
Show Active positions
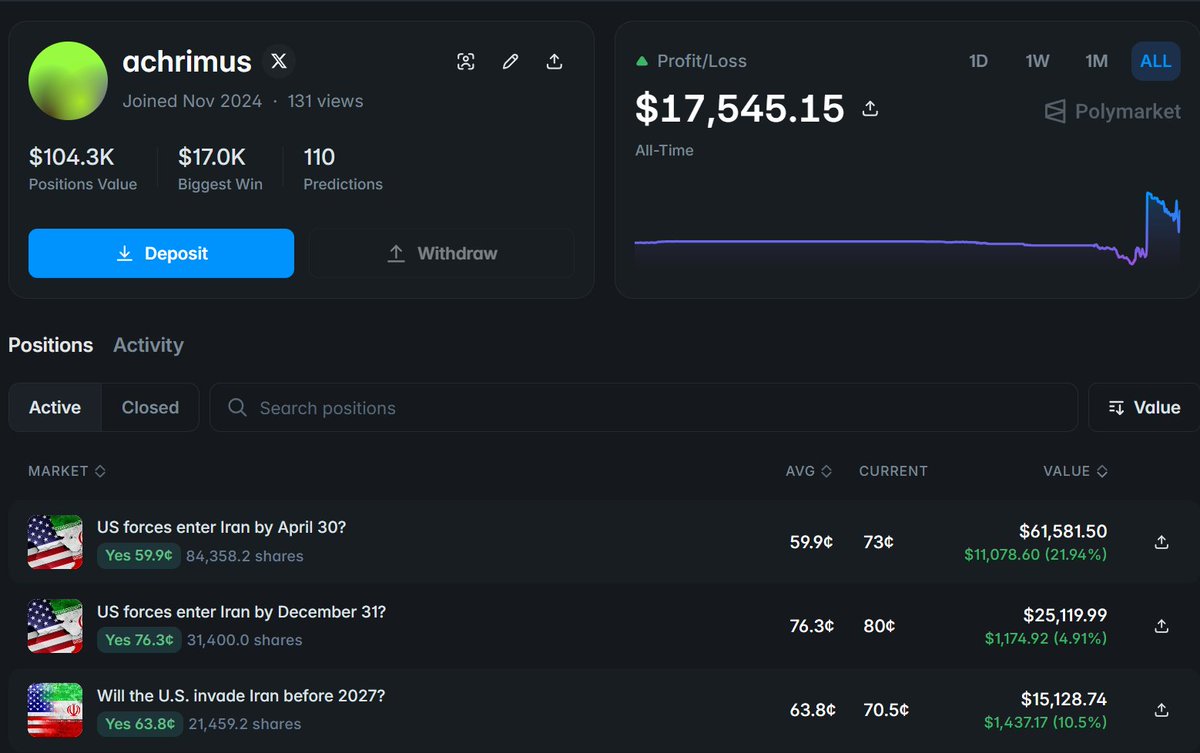click(x=55, y=408)
